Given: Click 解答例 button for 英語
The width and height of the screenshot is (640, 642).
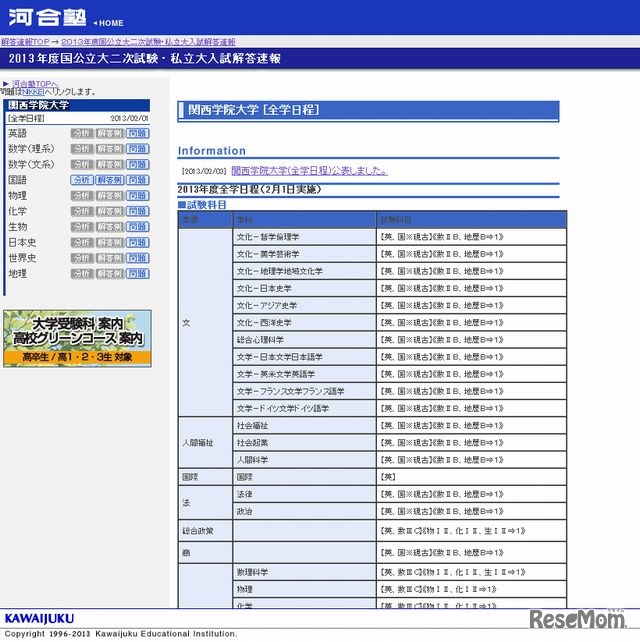Looking at the screenshot, I should [110, 133].
